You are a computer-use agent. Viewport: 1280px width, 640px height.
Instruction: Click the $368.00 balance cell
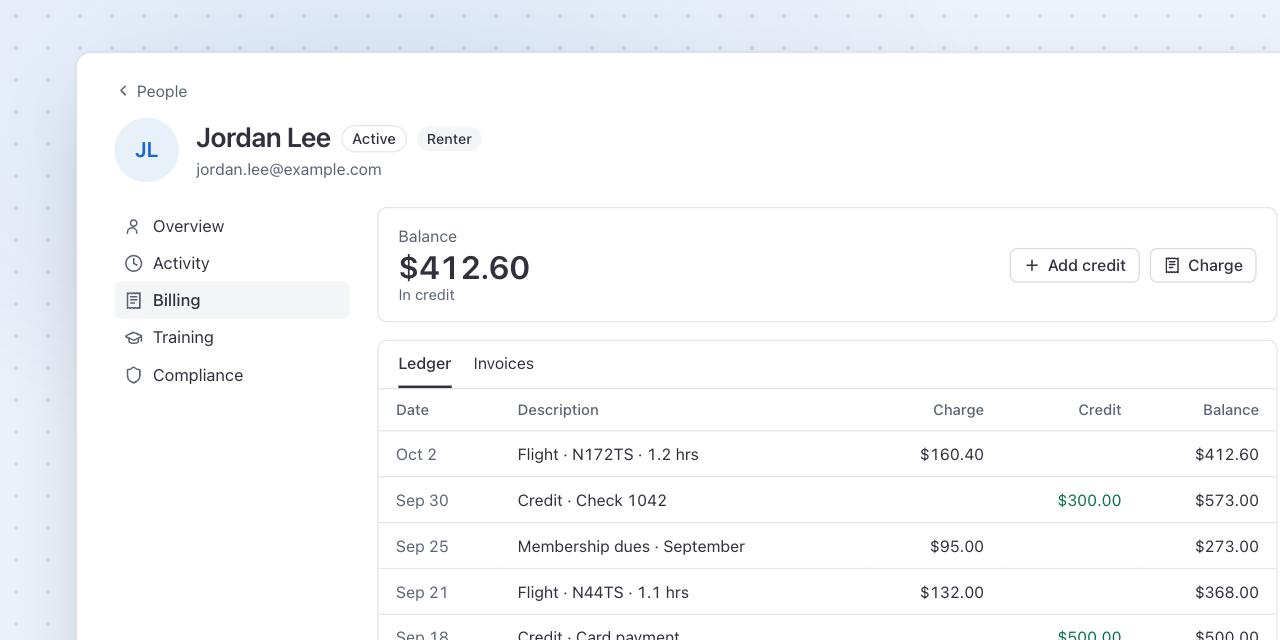(x=1227, y=593)
